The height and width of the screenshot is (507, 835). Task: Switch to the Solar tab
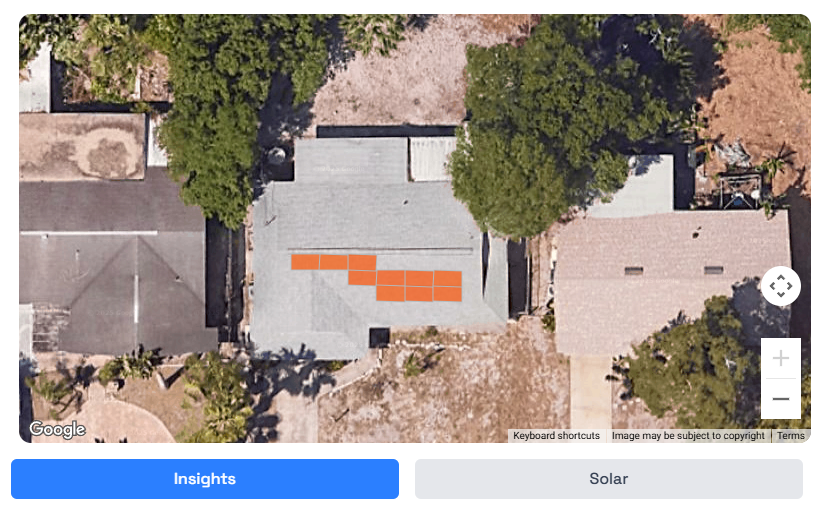609,479
